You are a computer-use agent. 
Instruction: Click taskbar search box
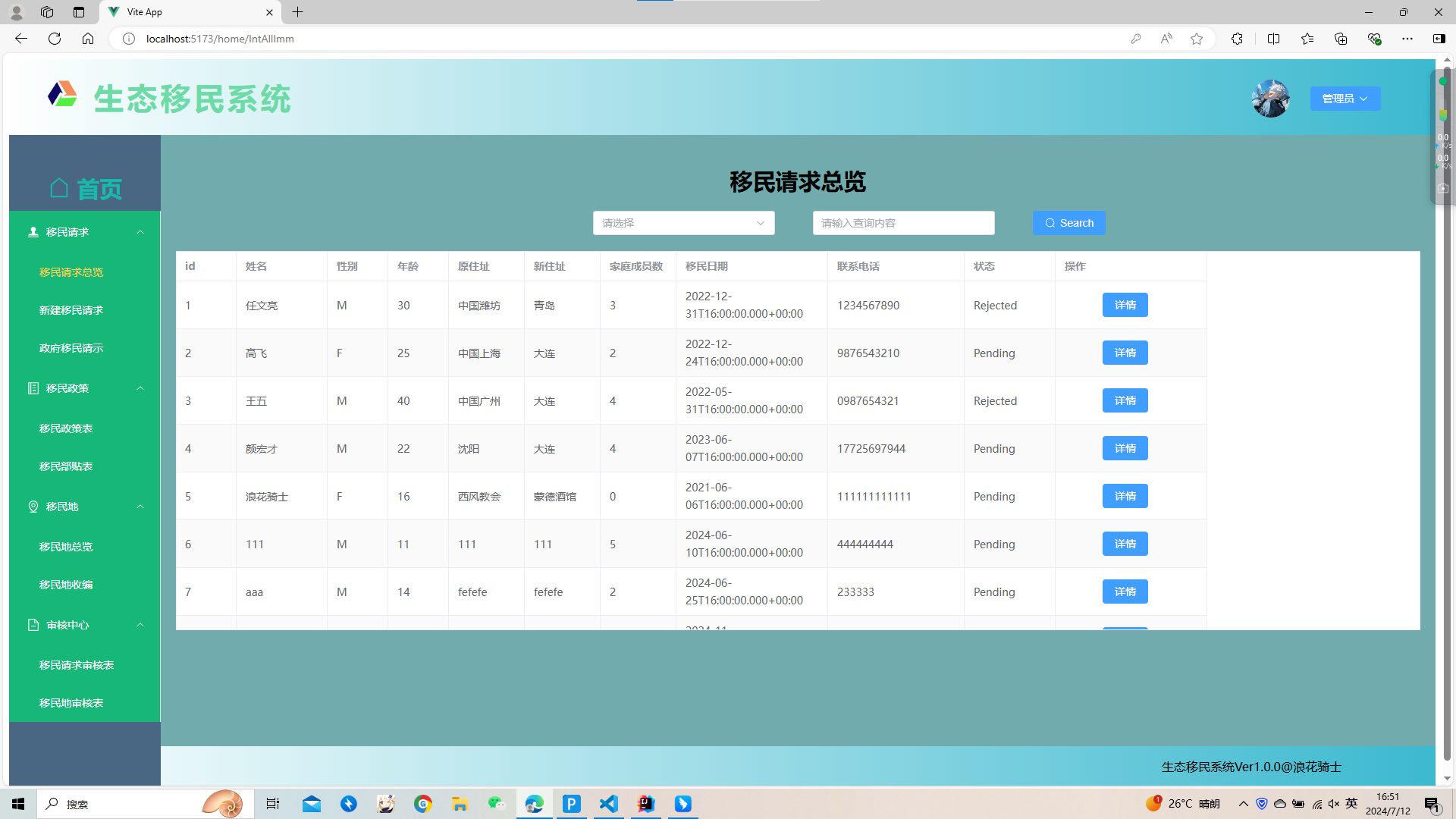click(x=146, y=804)
